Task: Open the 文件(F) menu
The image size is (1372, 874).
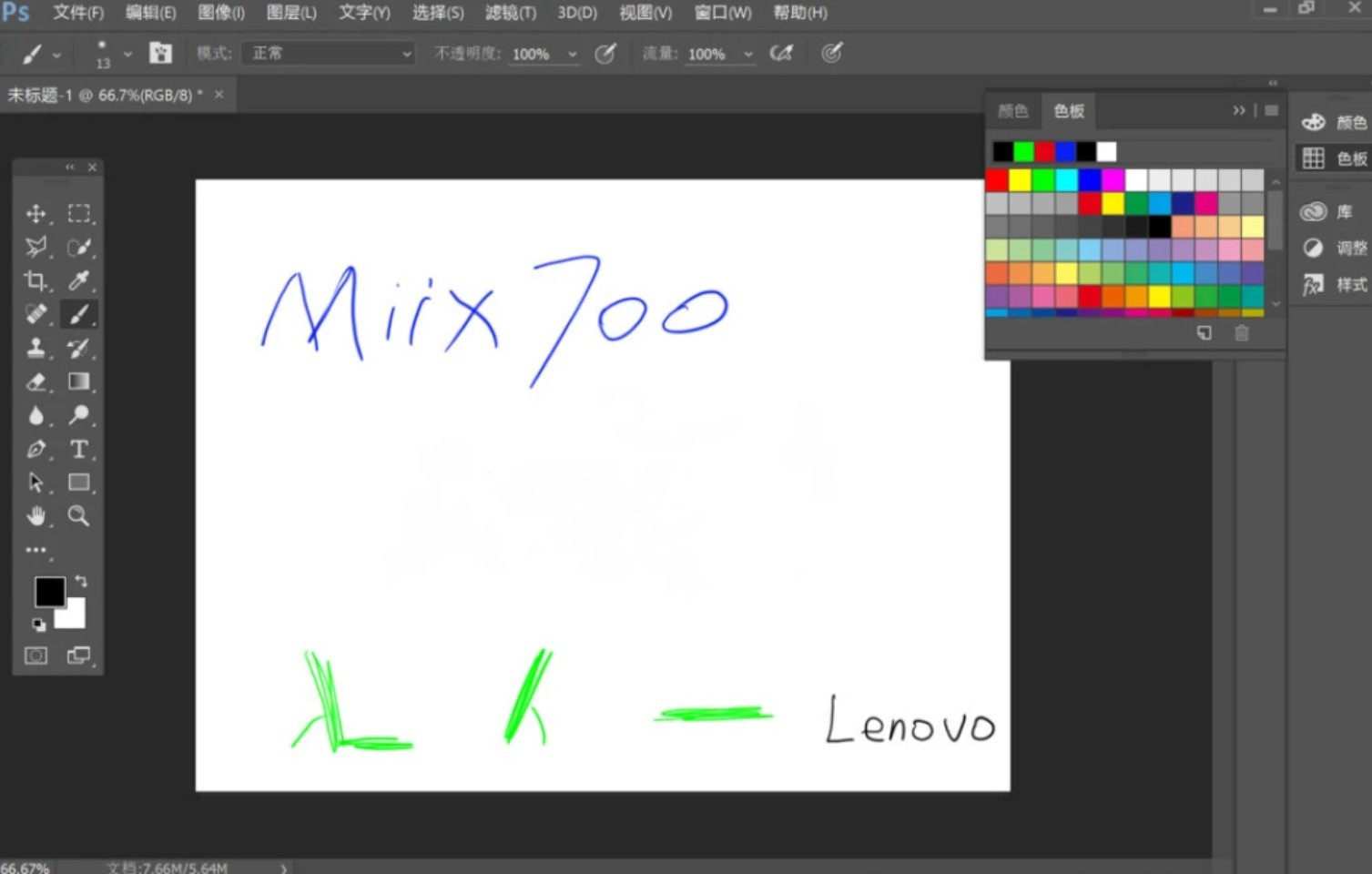Action: tap(78, 13)
